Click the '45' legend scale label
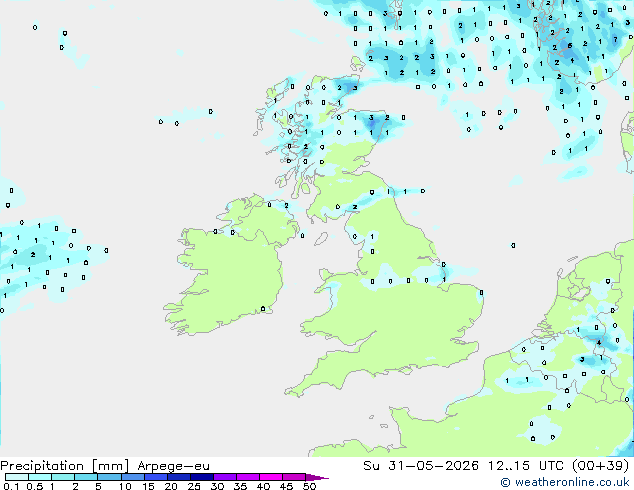 (x=286, y=486)
